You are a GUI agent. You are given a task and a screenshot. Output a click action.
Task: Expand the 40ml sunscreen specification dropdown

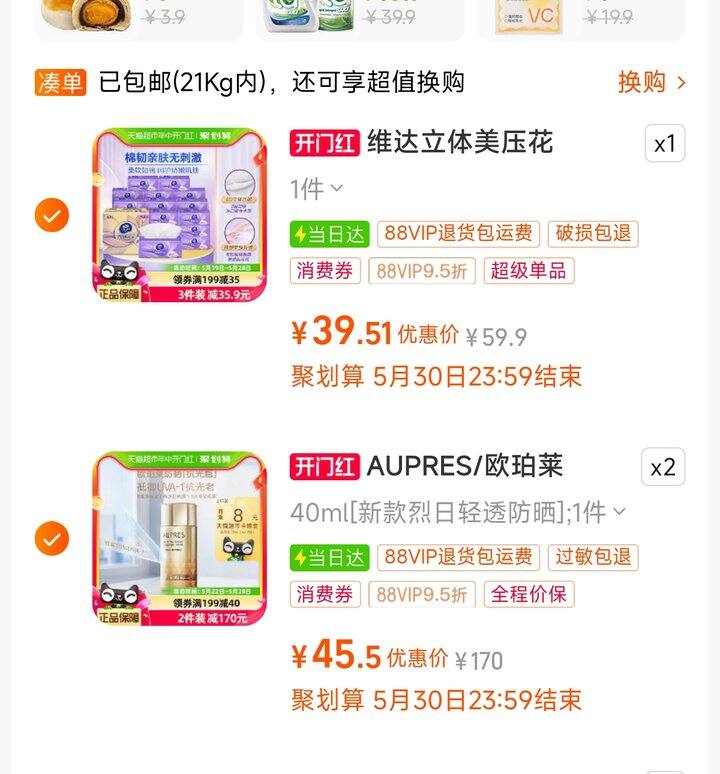(x=458, y=512)
